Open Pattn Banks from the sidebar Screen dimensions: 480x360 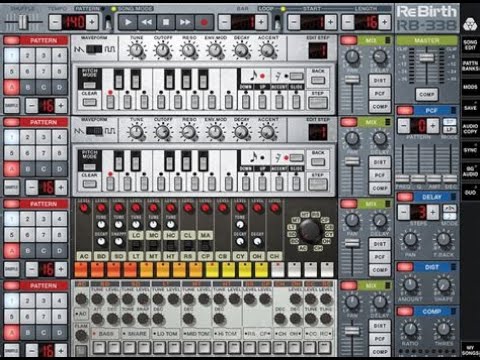pos(470,66)
